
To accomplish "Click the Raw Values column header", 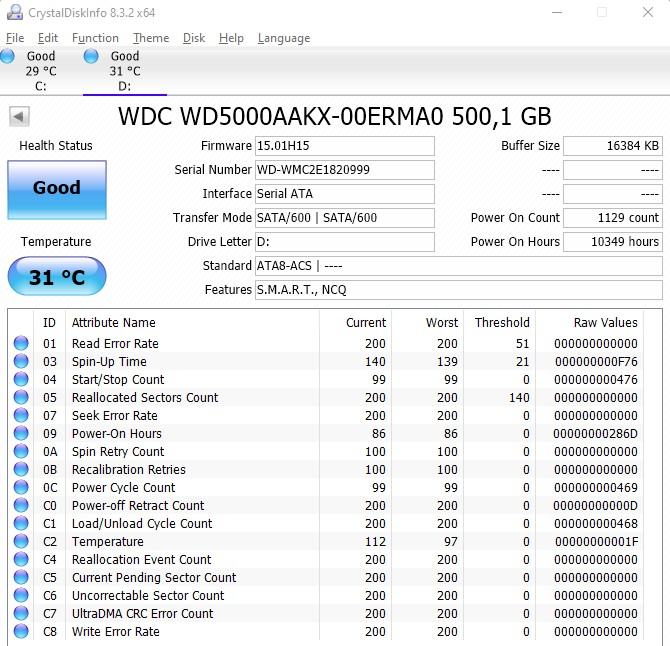I will (605, 323).
